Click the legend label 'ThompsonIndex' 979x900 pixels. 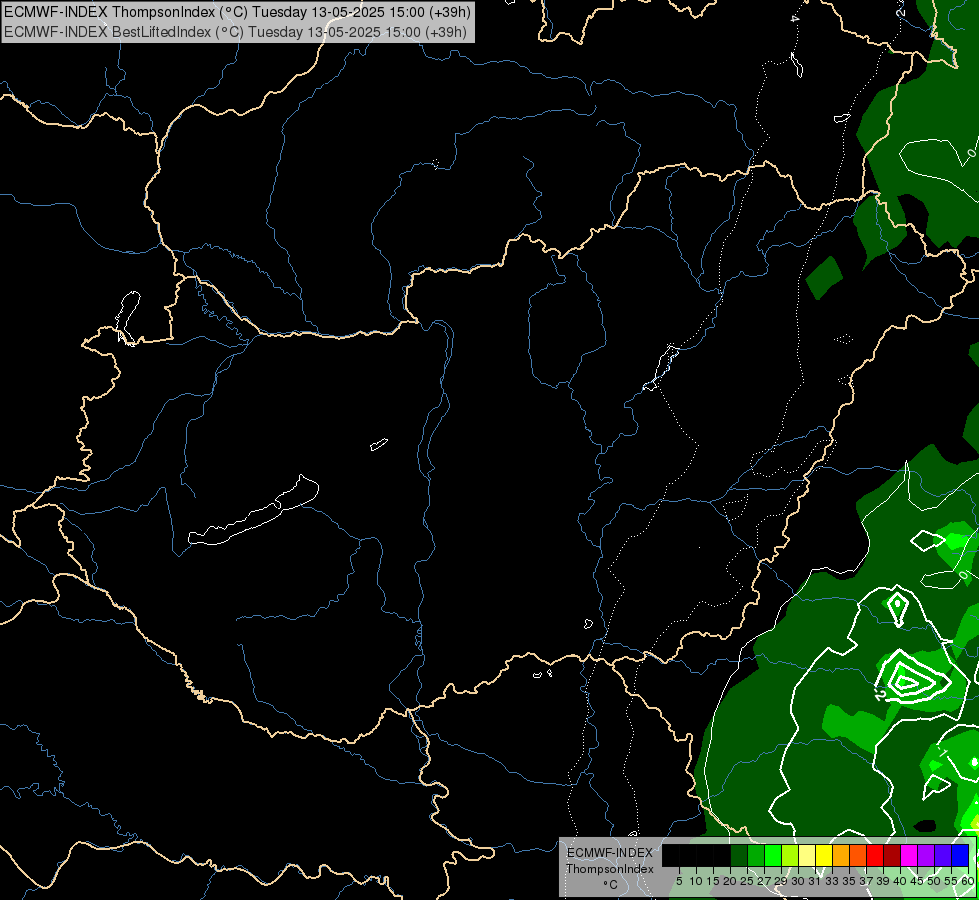pos(610,869)
